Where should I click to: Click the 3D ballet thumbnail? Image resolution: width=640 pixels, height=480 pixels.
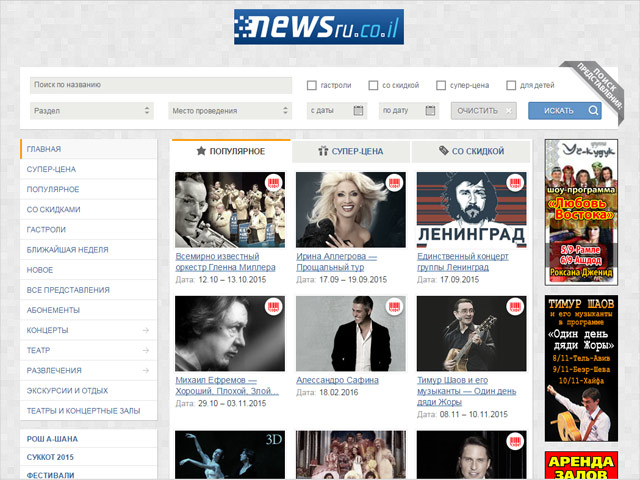pyautogui.click(x=230, y=455)
